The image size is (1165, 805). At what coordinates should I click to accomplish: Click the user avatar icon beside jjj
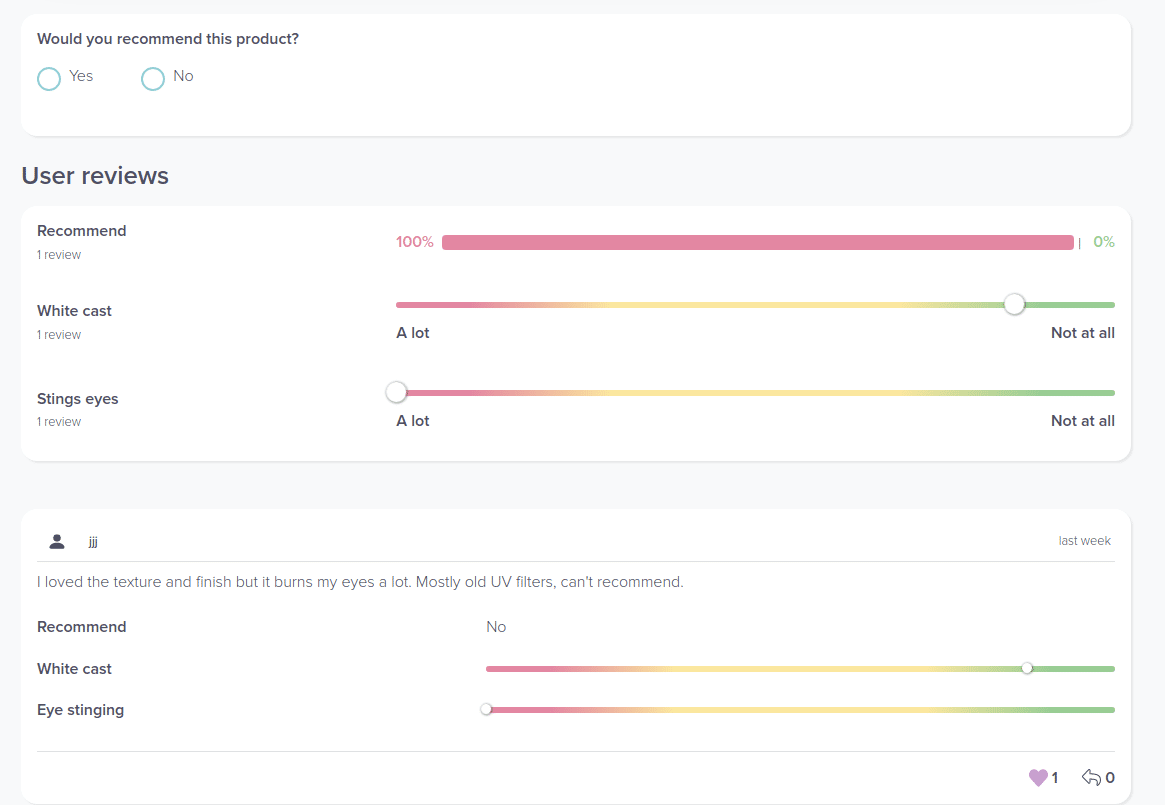coord(57,541)
